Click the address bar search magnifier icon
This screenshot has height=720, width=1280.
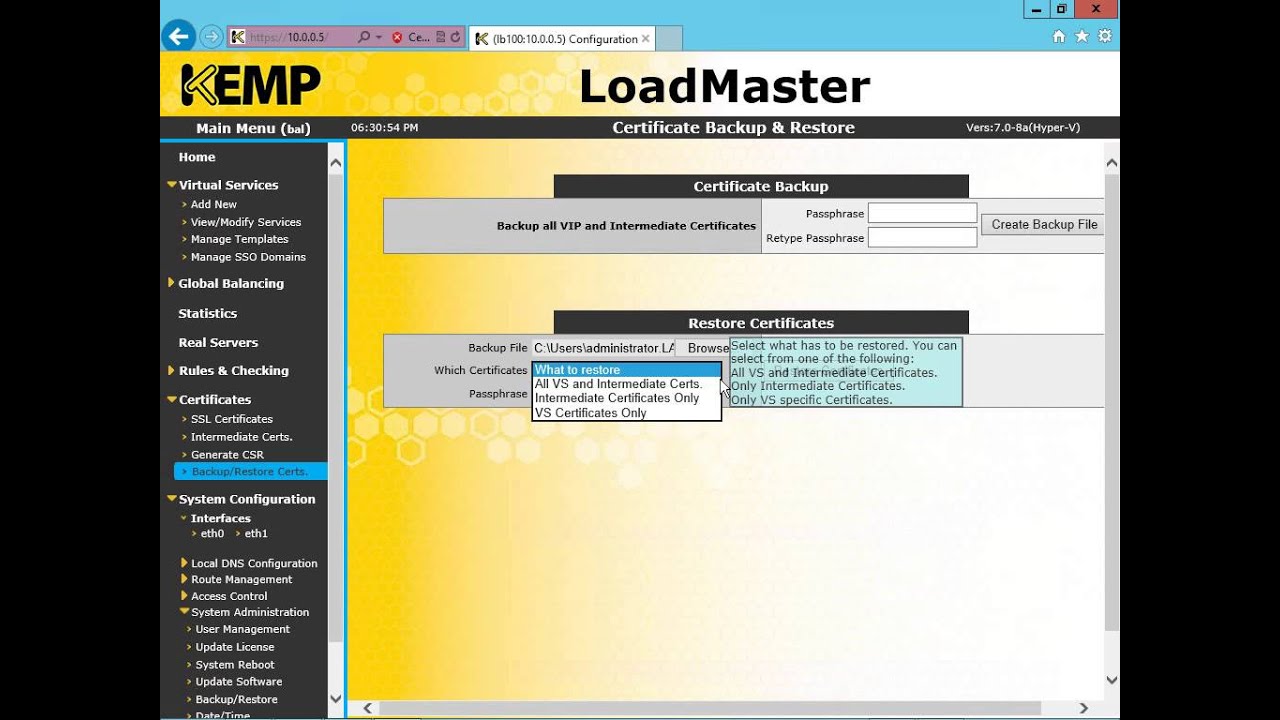click(x=364, y=37)
